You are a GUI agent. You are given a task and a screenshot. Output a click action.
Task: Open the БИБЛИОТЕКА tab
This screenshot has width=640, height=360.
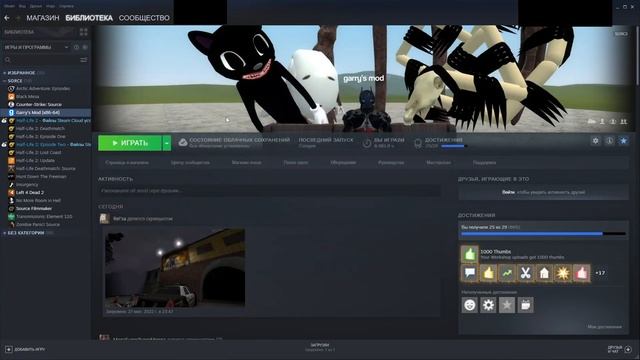pyautogui.click(x=89, y=18)
